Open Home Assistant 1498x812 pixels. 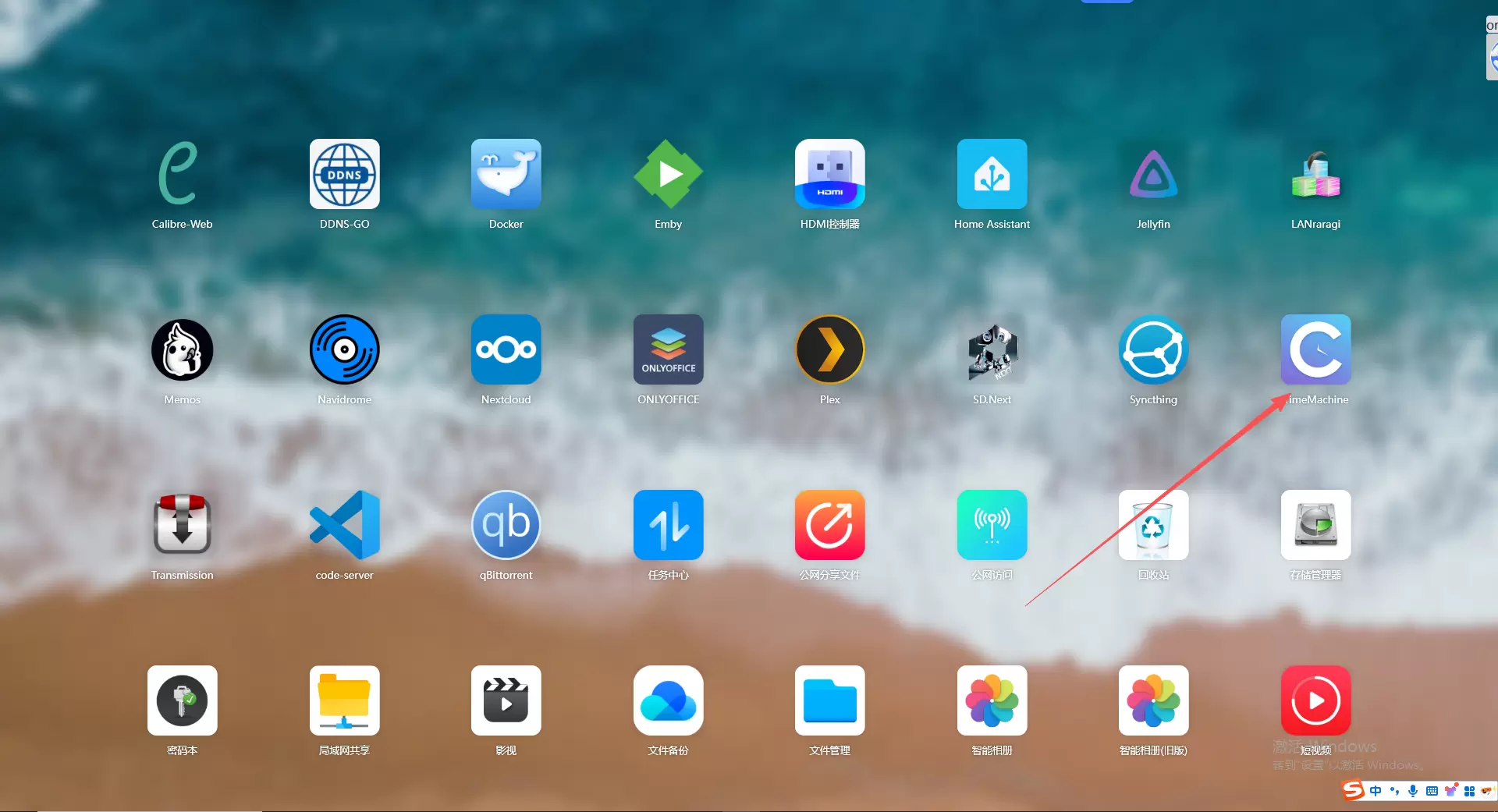[992, 174]
